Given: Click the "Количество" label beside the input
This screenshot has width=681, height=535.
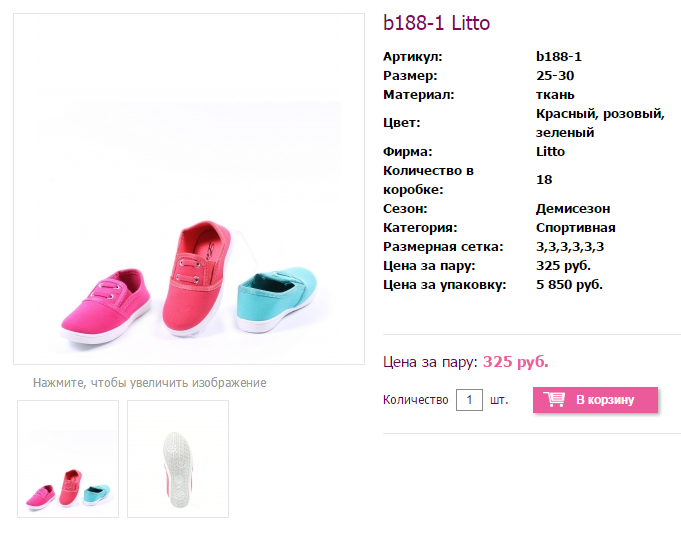Looking at the screenshot, I should 415,400.
